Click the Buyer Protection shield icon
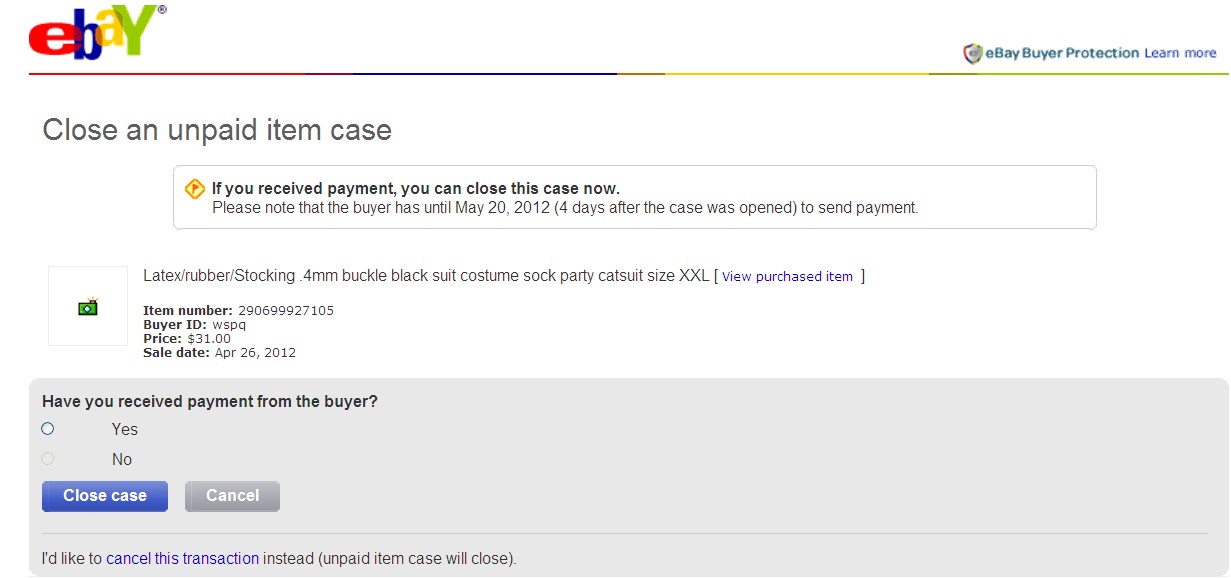Viewport: 1231px width, 578px height. pos(972,54)
